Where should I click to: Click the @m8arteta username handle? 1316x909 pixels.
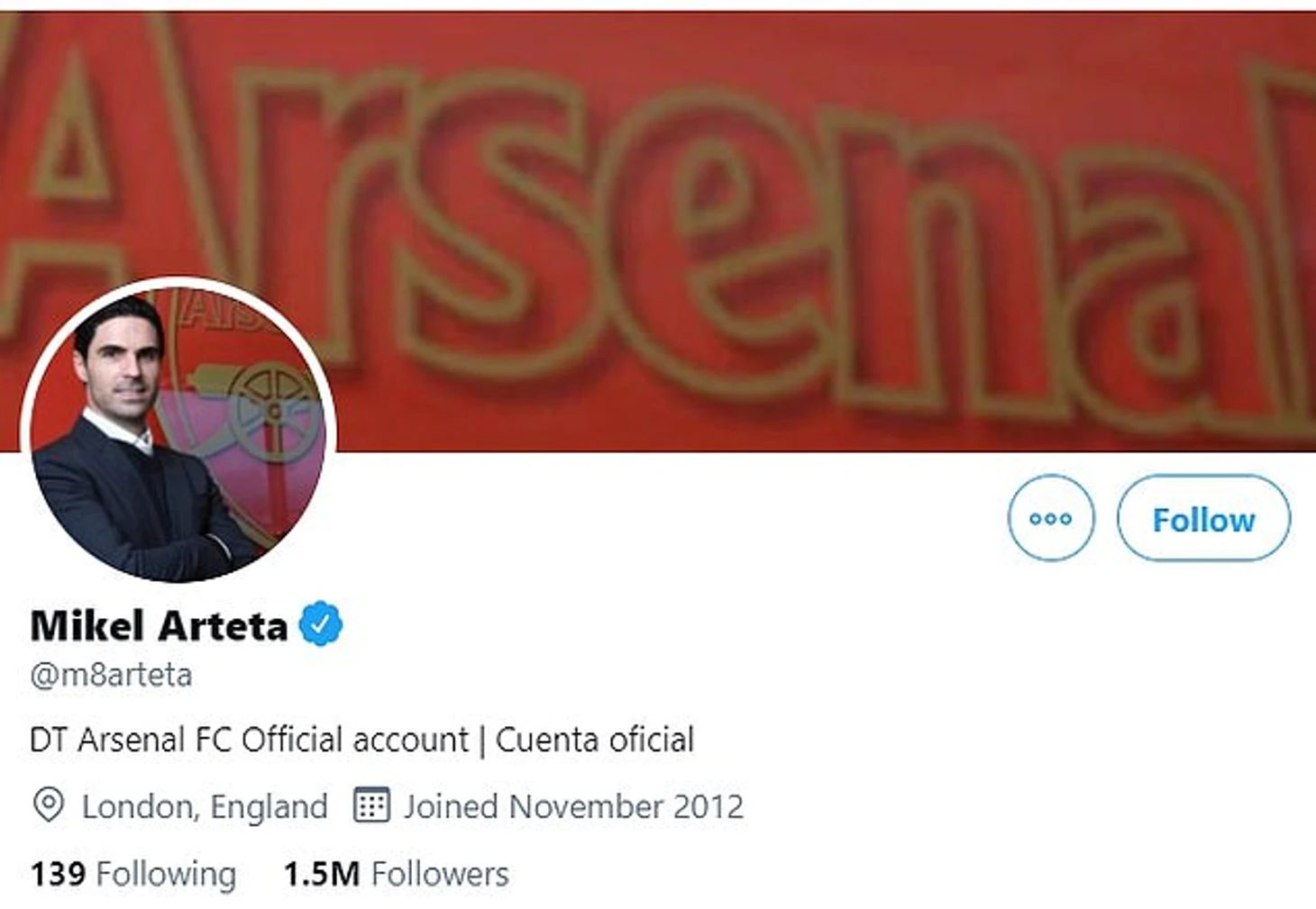click(x=111, y=675)
